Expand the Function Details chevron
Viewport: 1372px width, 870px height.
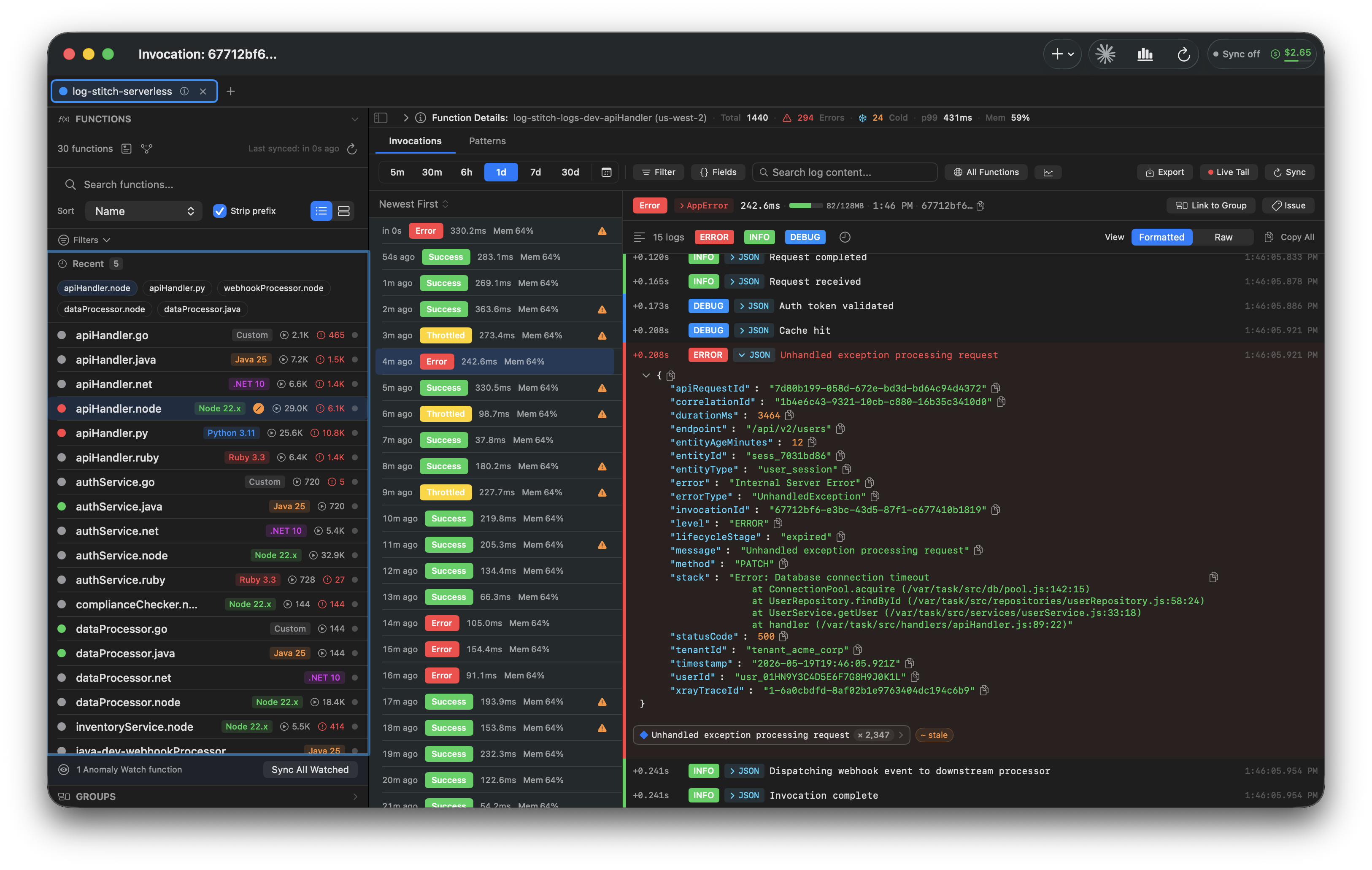pos(406,118)
